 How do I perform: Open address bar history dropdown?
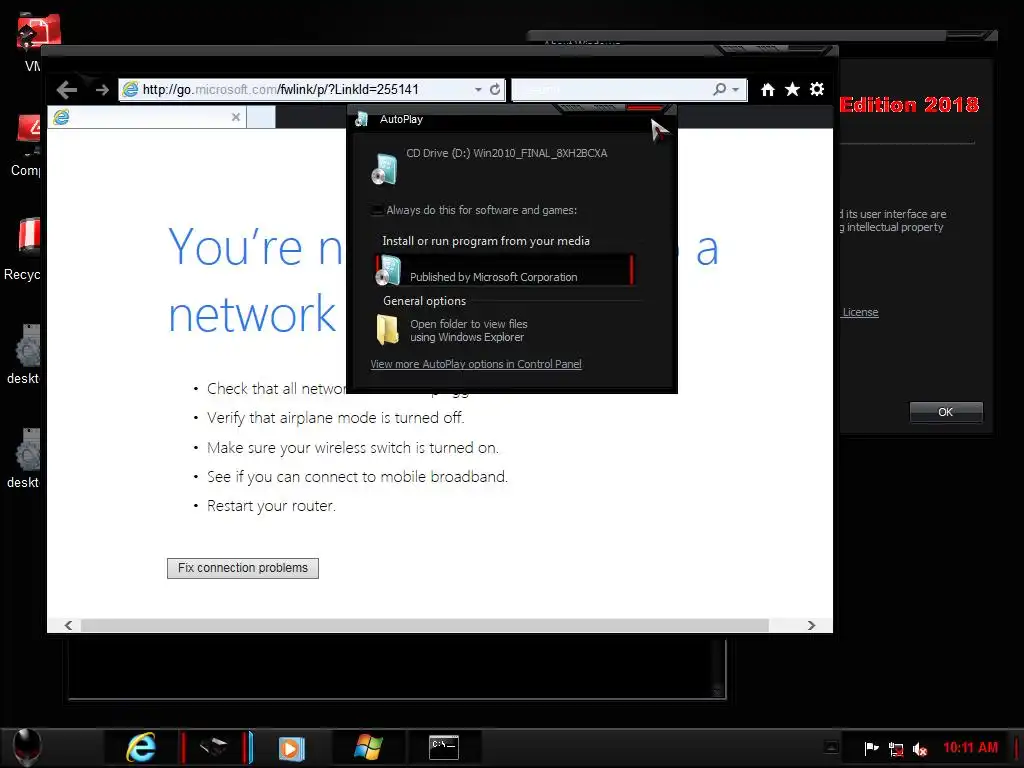point(478,89)
